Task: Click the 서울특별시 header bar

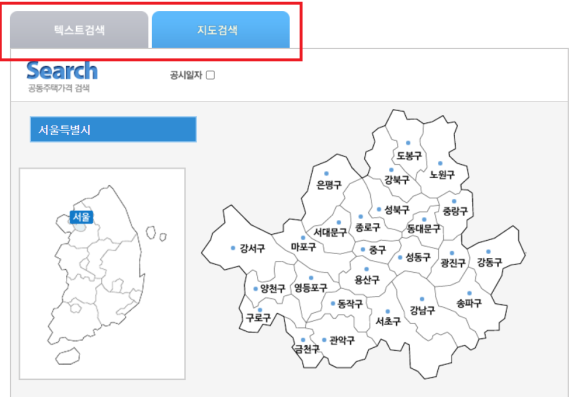Action: click(x=113, y=129)
